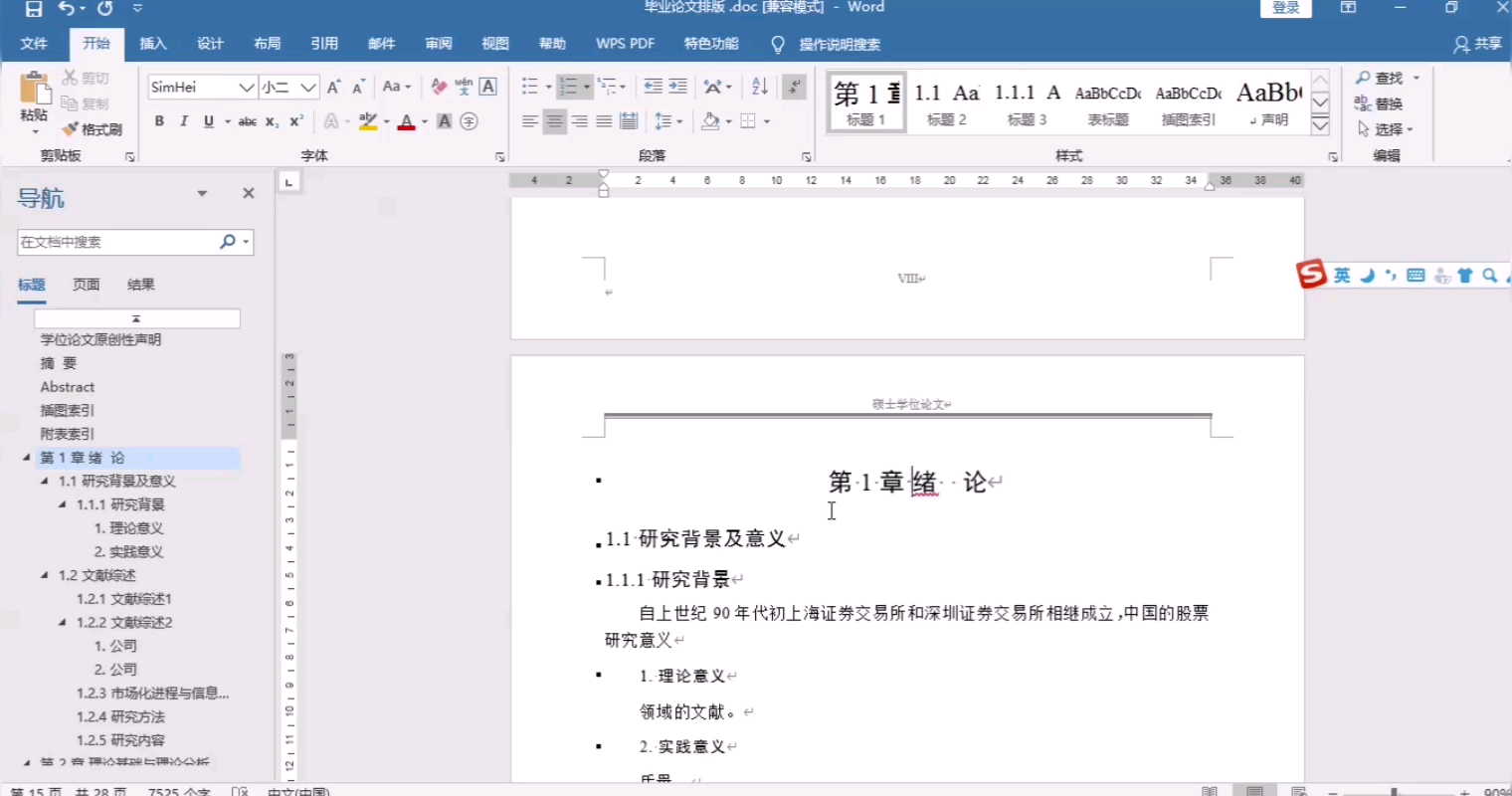Click the 登录 sign-in button
This screenshot has height=796, width=1512.
(1286, 8)
